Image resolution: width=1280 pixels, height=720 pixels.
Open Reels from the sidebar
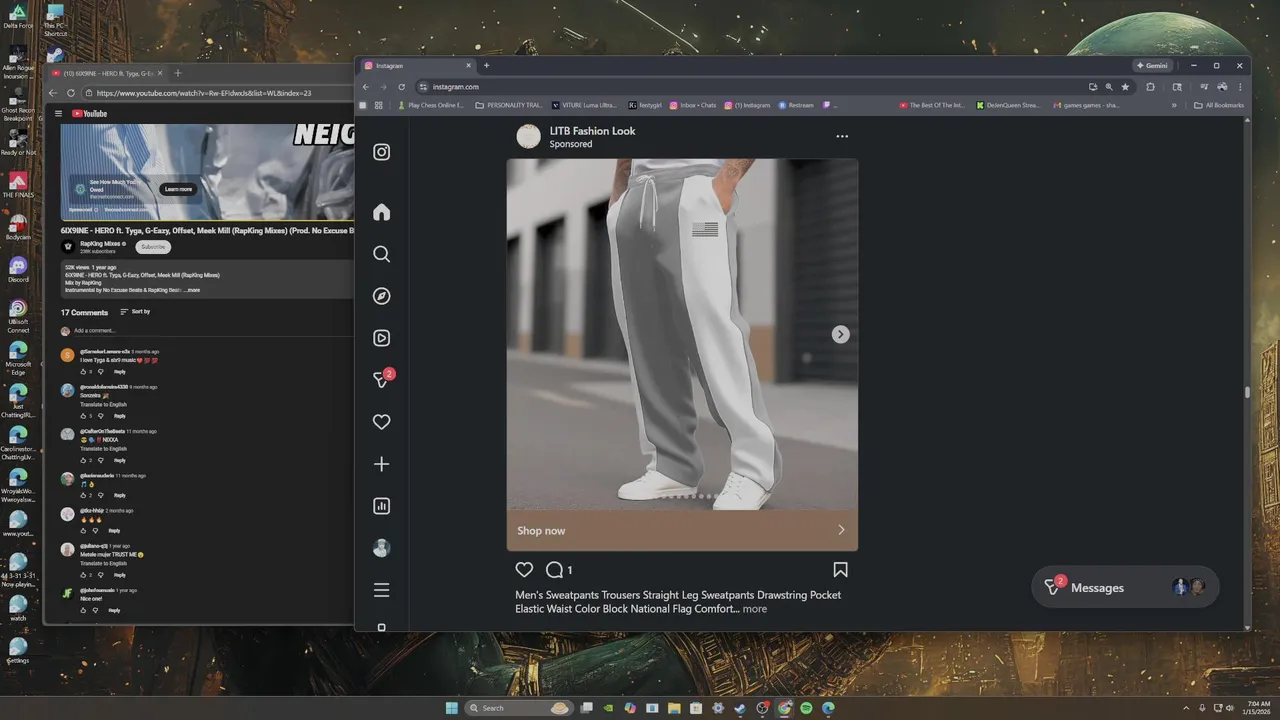tap(381, 338)
